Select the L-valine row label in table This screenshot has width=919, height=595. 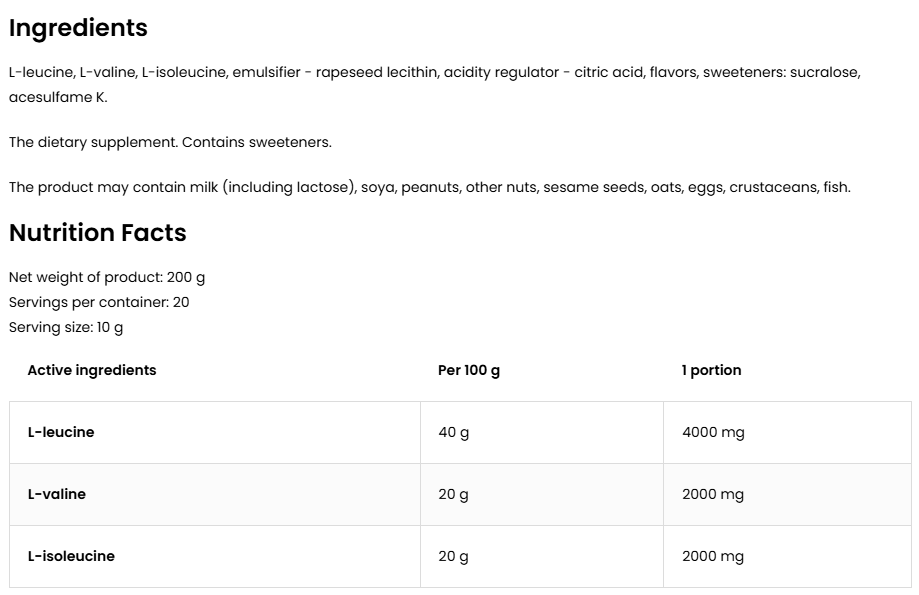57,494
